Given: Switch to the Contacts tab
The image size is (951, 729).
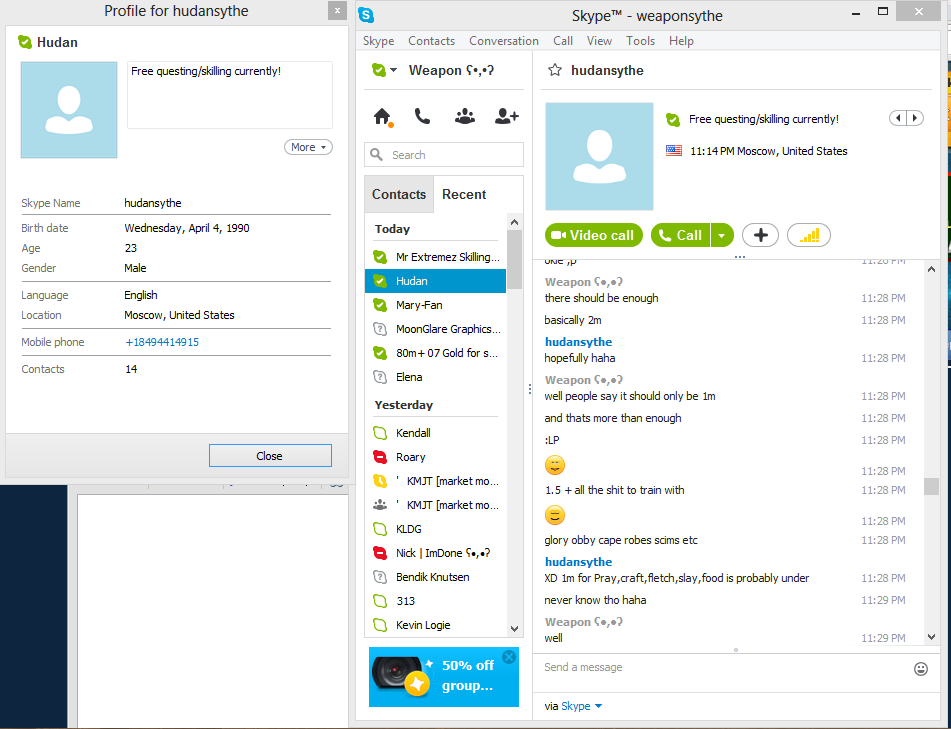Looking at the screenshot, I should click(399, 194).
